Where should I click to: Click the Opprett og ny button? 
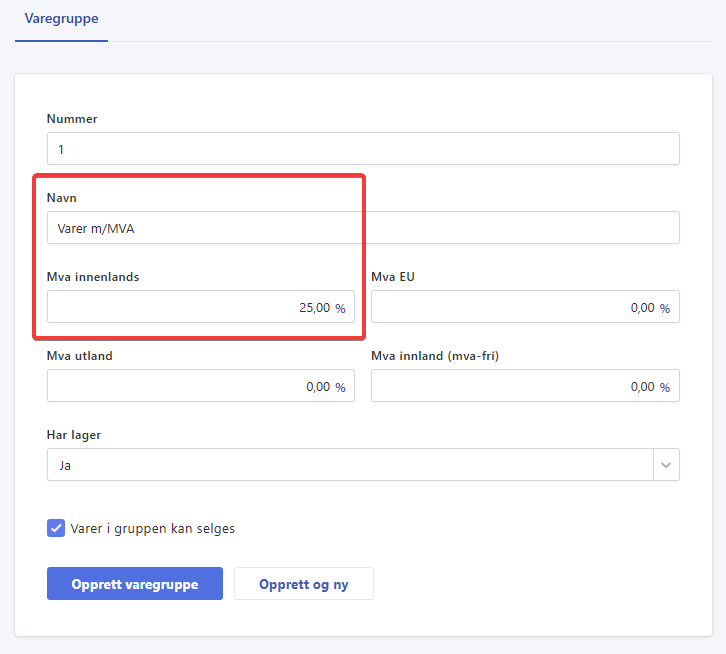(303, 584)
